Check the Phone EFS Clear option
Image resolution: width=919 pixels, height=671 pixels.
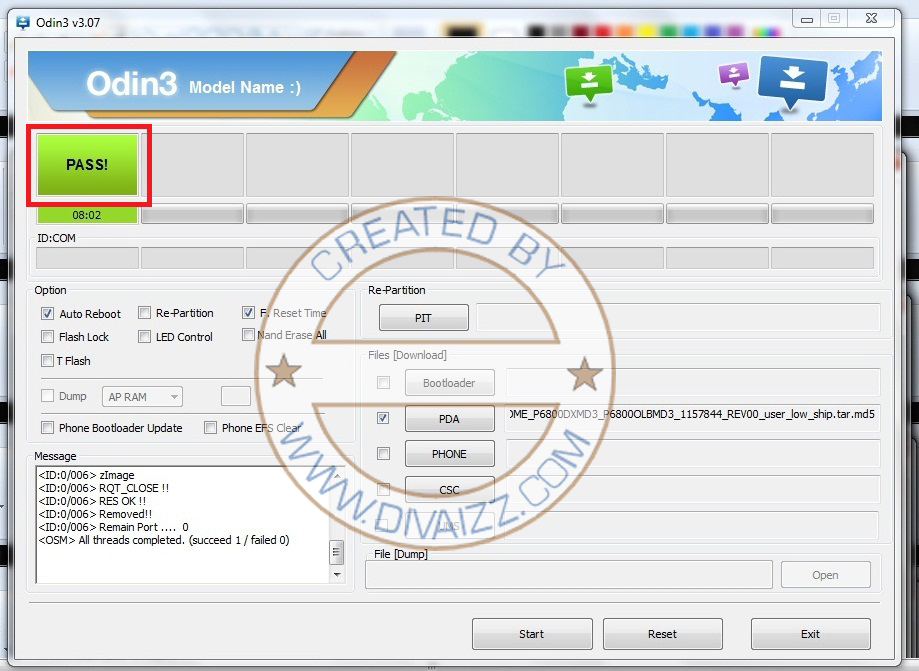pyautogui.click(x=210, y=428)
